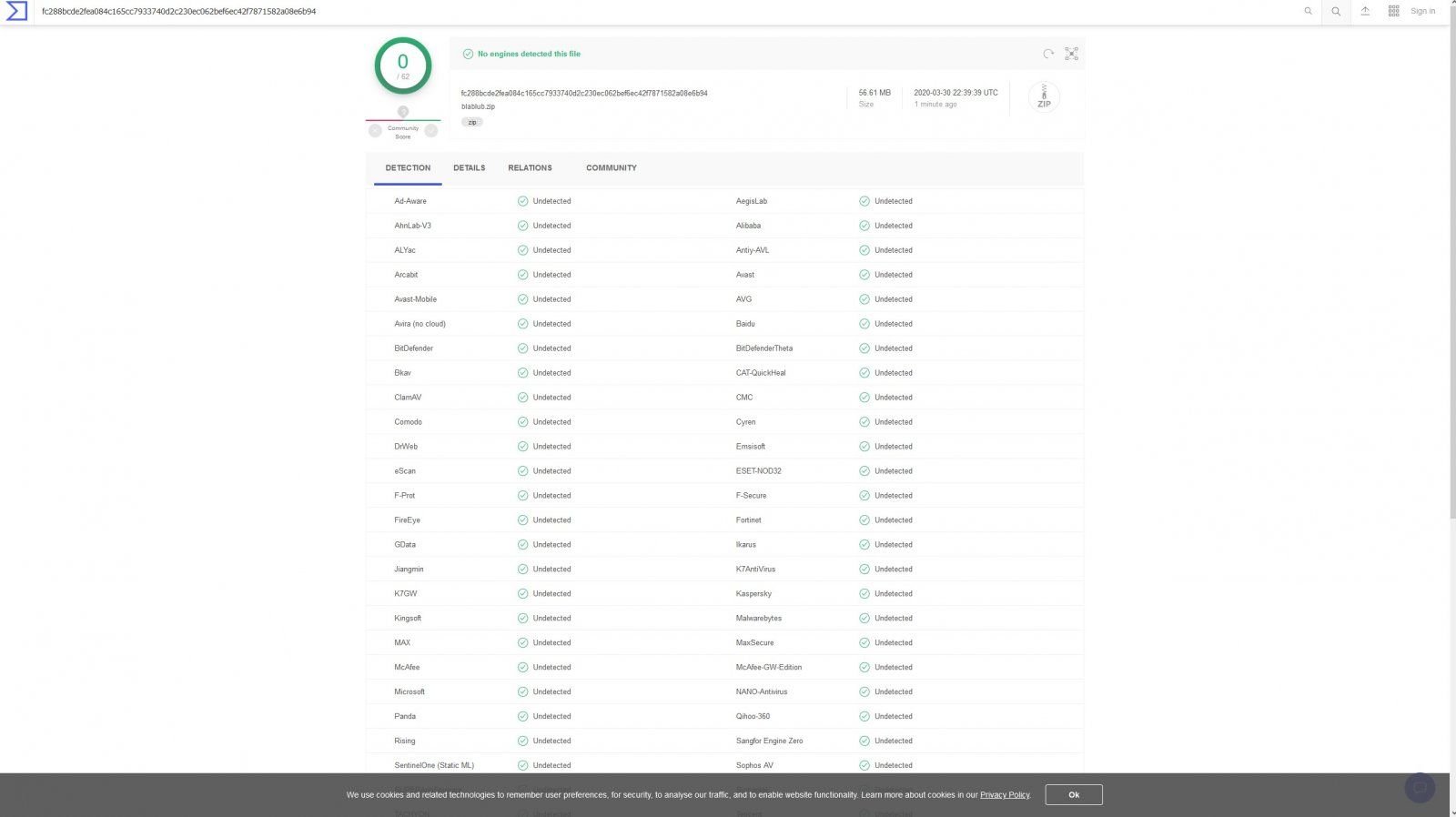Click the BitDefender undetected check icon

(x=522, y=348)
